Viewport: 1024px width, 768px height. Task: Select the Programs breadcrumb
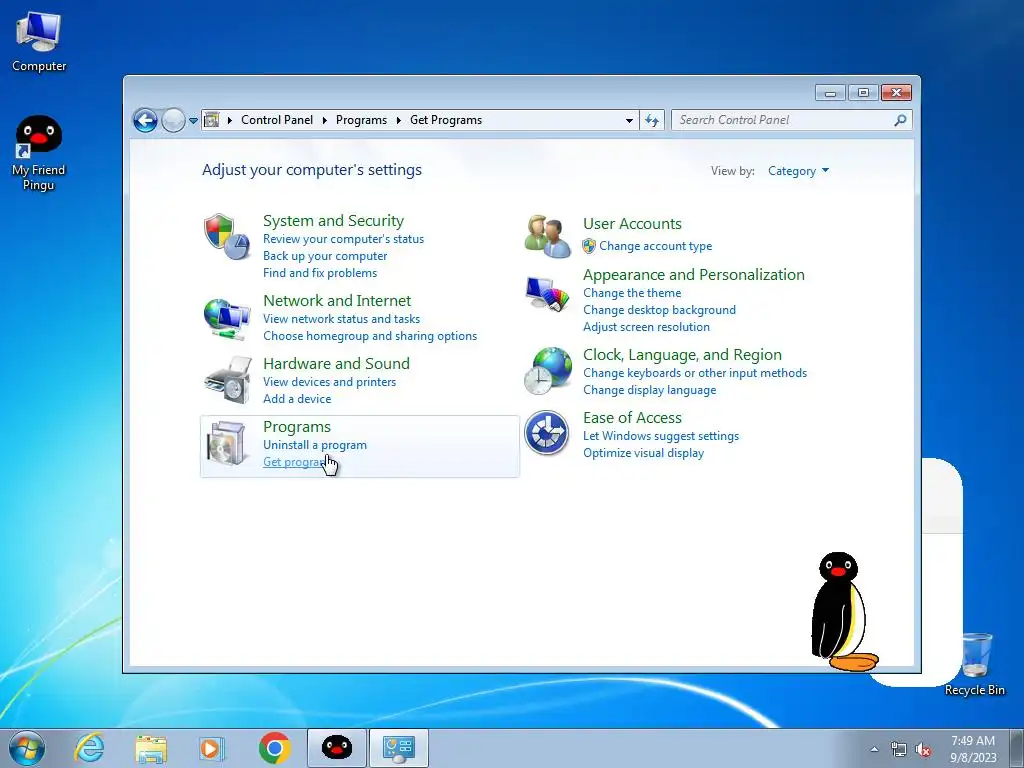pyautogui.click(x=361, y=120)
